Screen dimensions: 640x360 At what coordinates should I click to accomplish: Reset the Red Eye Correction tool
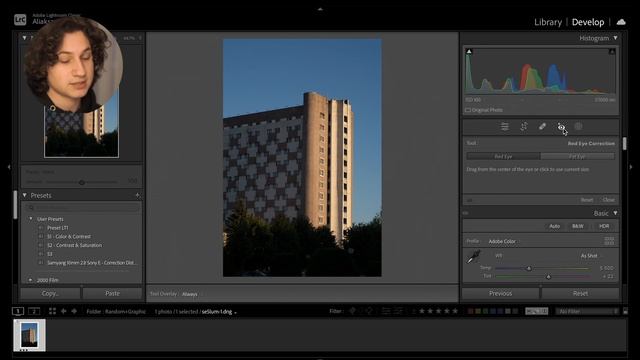587,200
